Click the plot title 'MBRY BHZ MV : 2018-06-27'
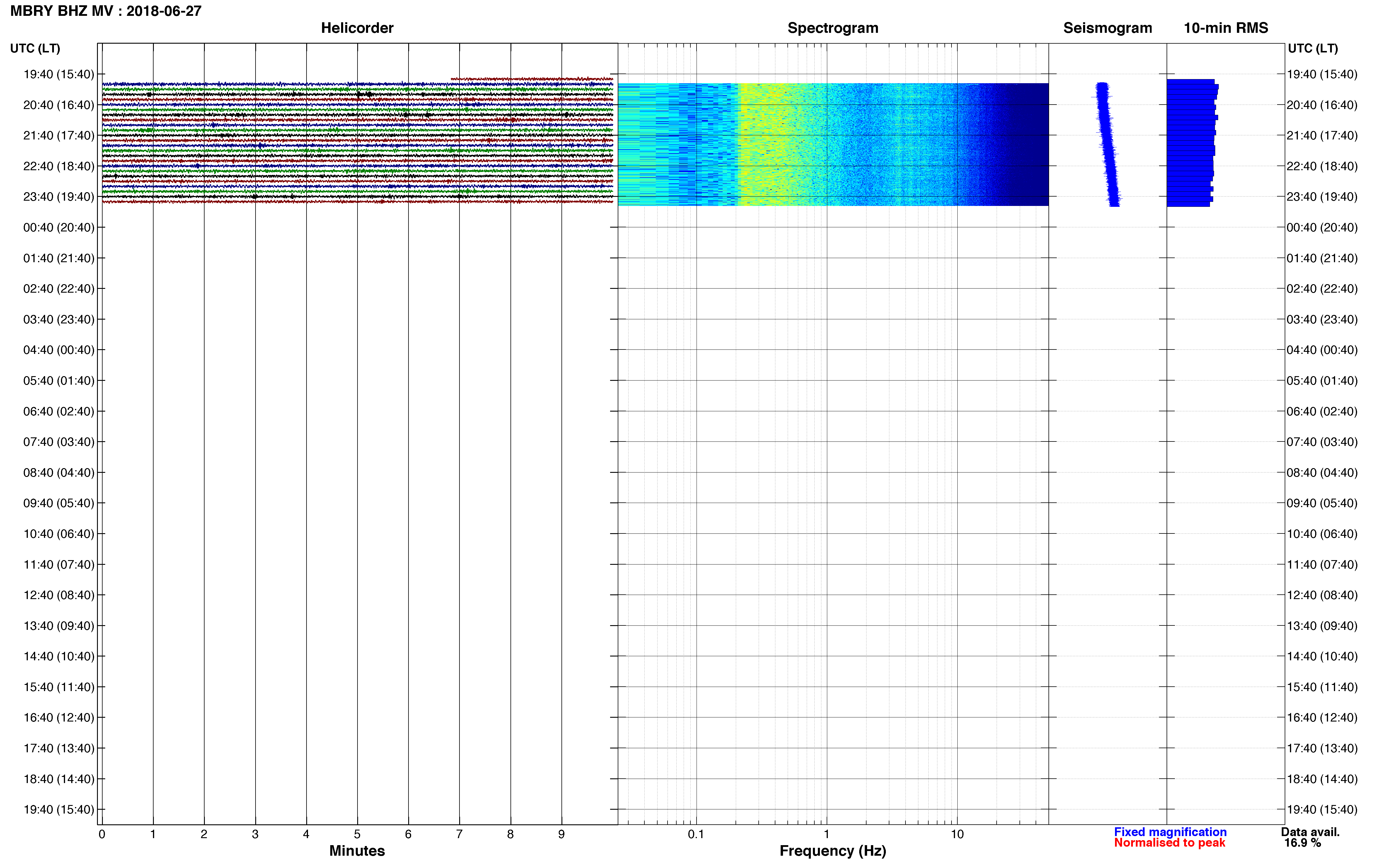Screen dimensions: 1389x868 click(106, 11)
